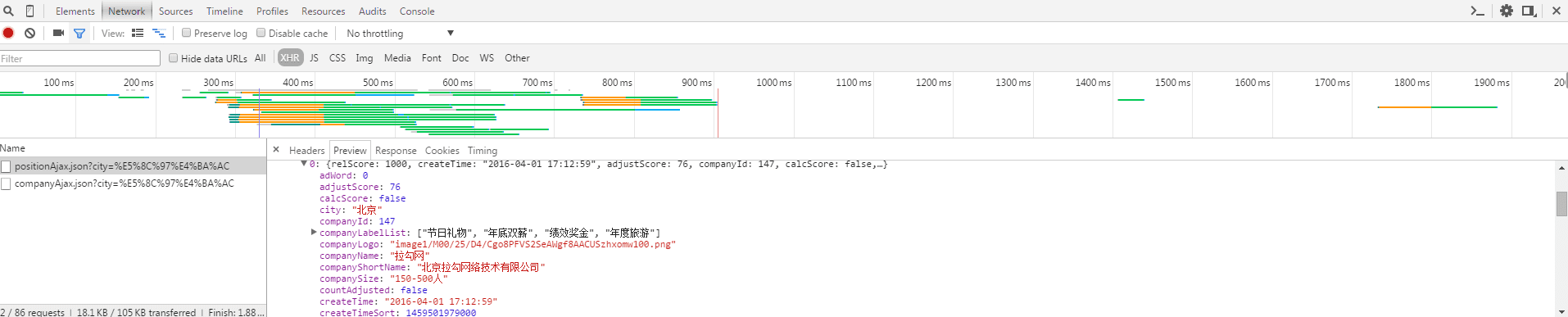Screen dimensions: 1568x317
Task: Switch to the Elements panel
Action: (x=75, y=11)
